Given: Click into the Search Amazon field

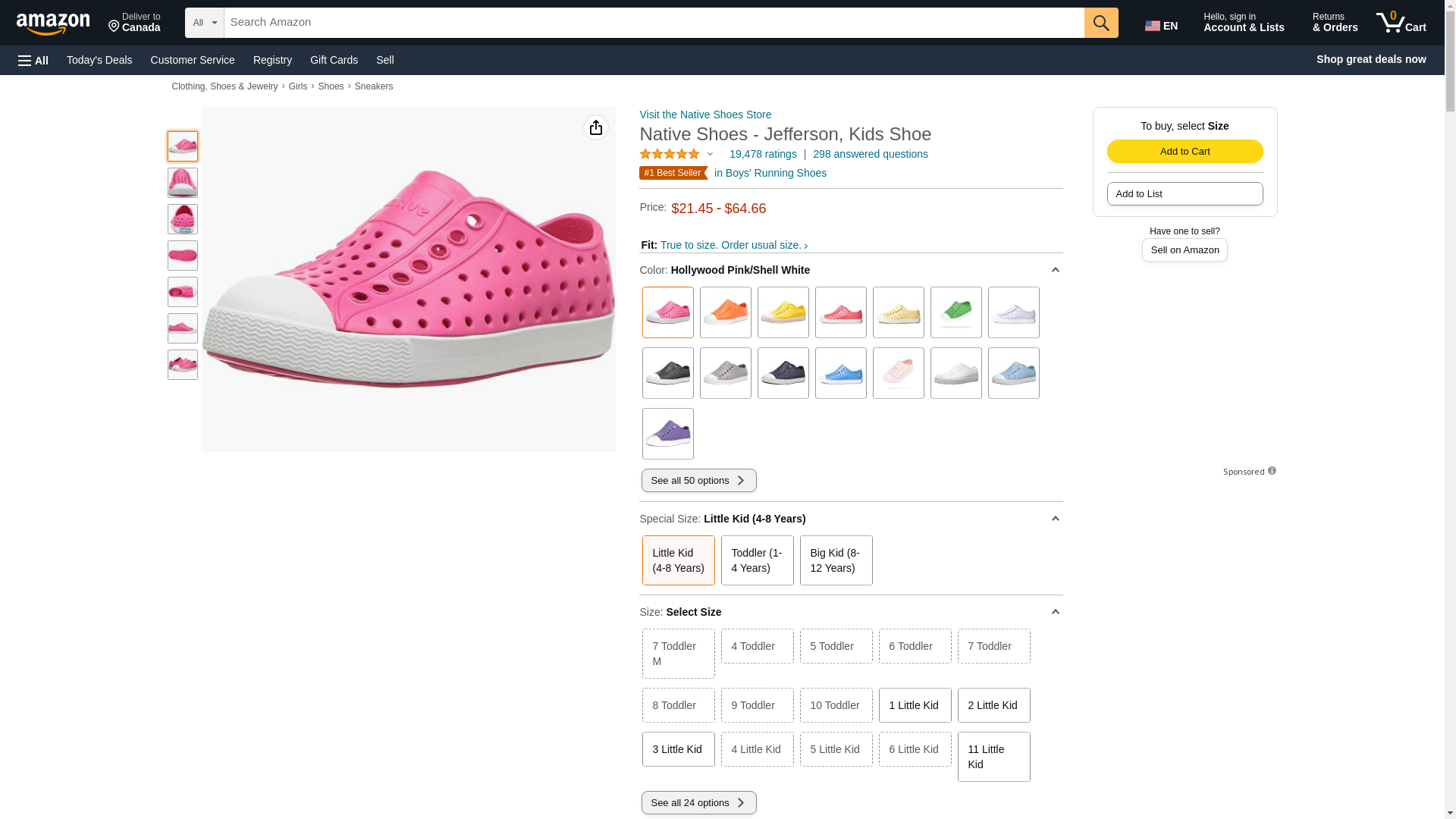Looking at the screenshot, I should (654, 23).
